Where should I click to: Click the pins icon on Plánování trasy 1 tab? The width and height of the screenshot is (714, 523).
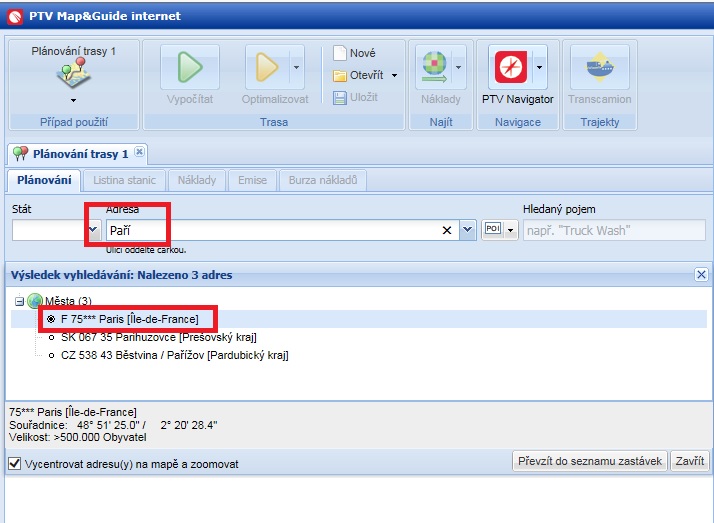(20, 154)
